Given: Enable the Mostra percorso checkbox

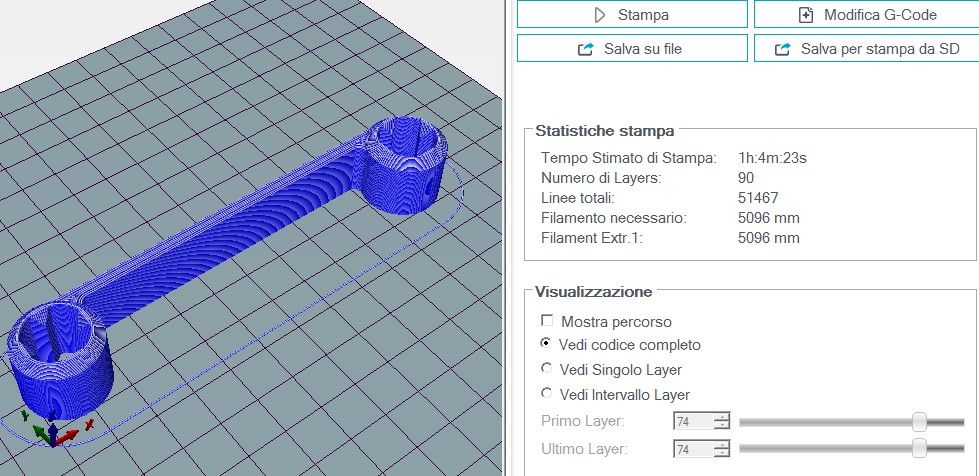Looking at the screenshot, I should 547,322.
